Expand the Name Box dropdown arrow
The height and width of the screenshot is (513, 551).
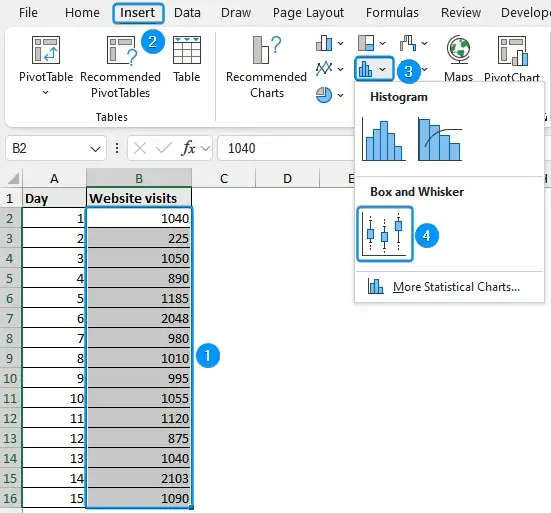(95, 149)
